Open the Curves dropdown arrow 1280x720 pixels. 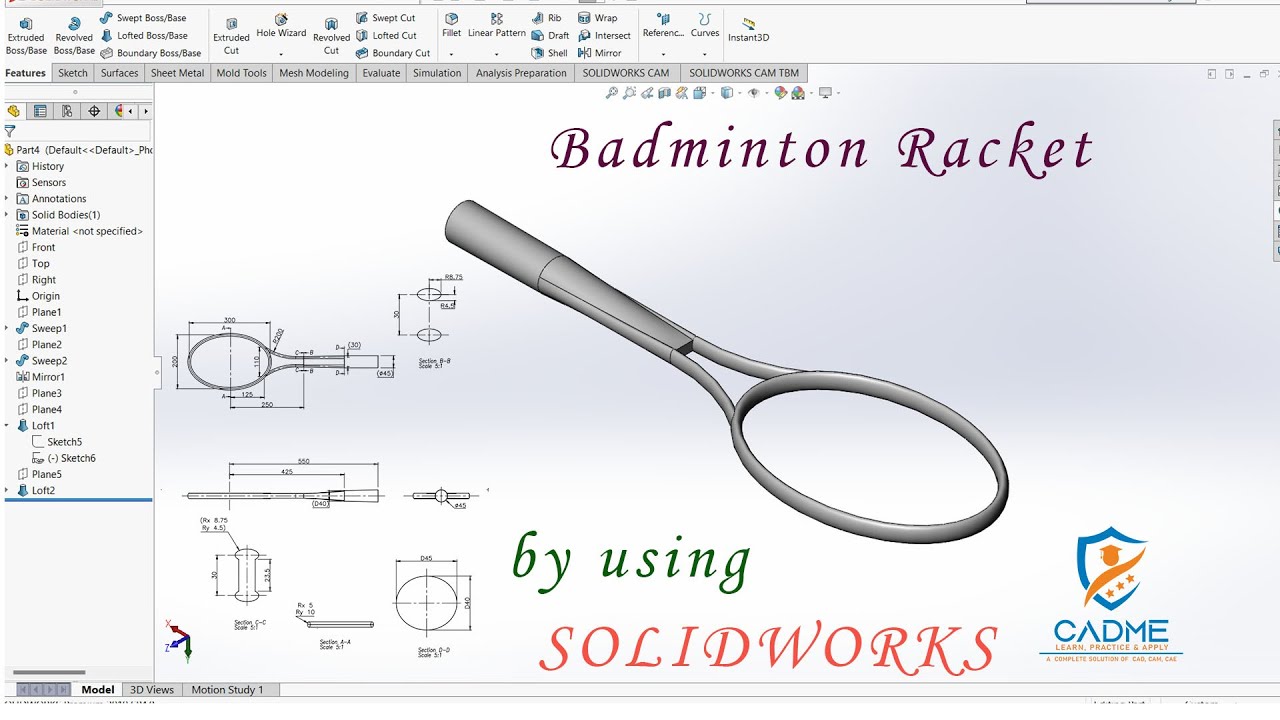(705, 54)
